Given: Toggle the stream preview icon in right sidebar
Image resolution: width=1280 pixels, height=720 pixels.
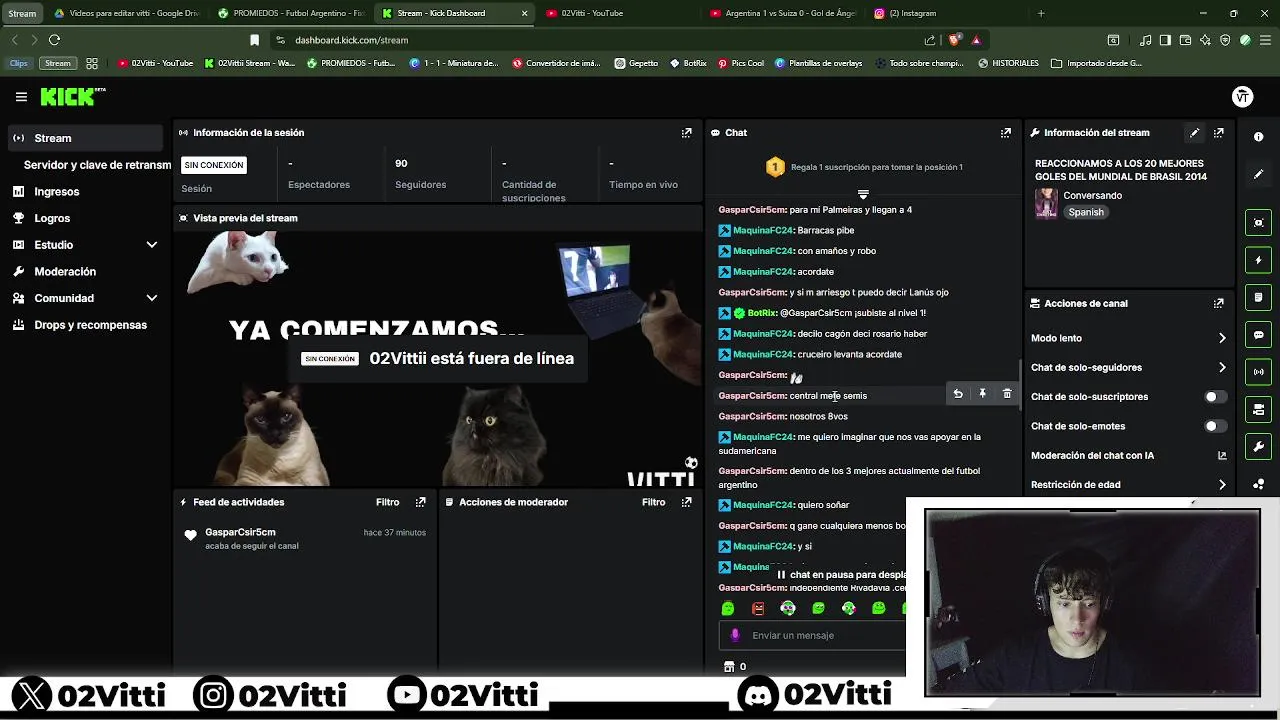Looking at the screenshot, I should [x=1258, y=222].
